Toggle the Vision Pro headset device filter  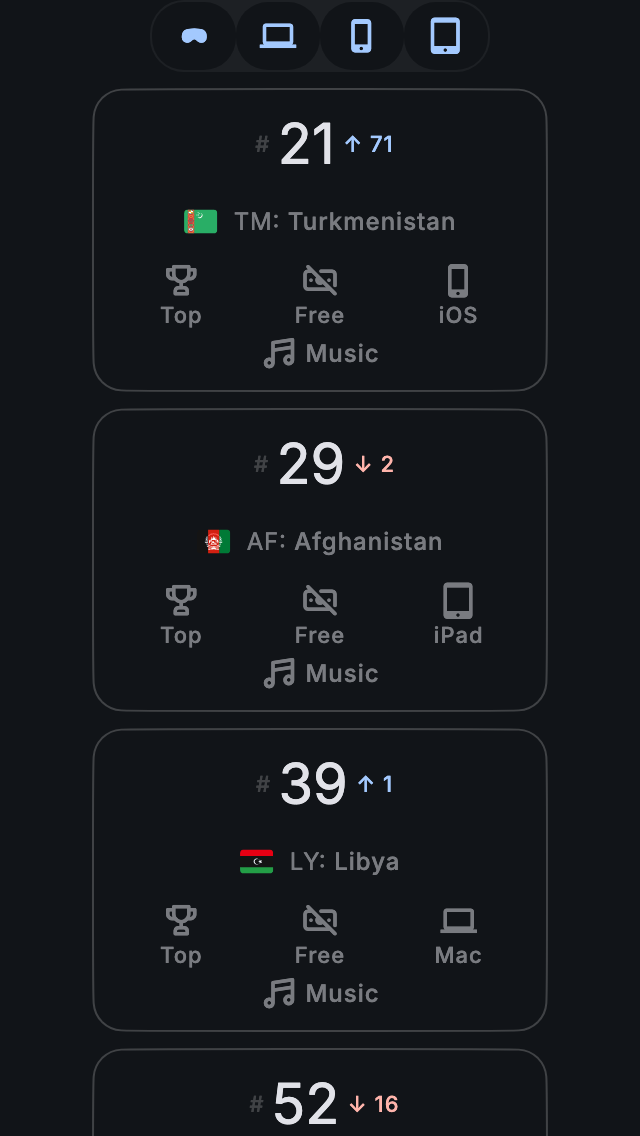[194, 37]
